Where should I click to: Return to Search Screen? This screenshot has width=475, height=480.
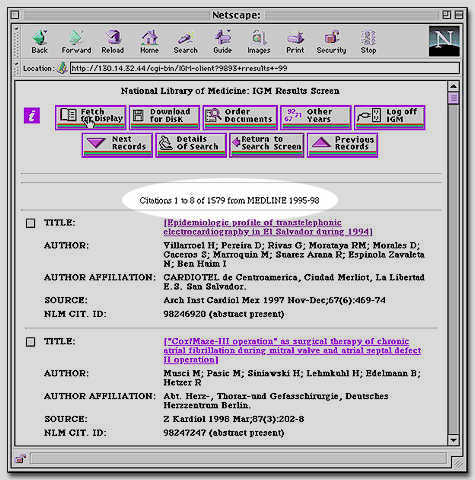click(x=267, y=145)
